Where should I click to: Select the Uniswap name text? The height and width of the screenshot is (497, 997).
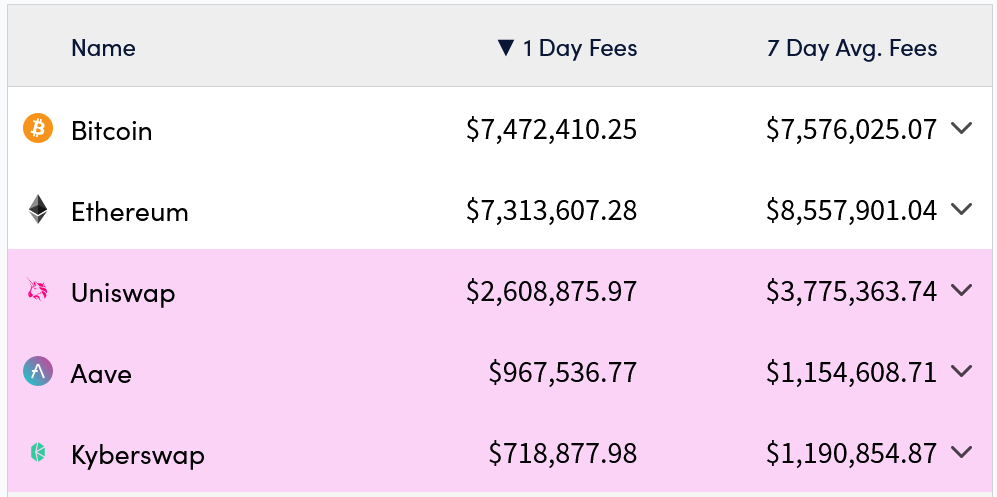pos(123,293)
